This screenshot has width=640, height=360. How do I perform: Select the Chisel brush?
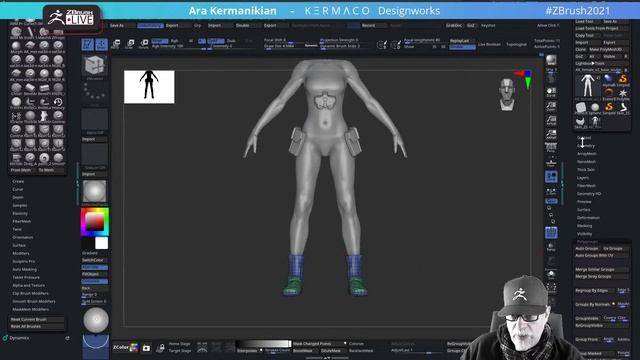(16, 88)
